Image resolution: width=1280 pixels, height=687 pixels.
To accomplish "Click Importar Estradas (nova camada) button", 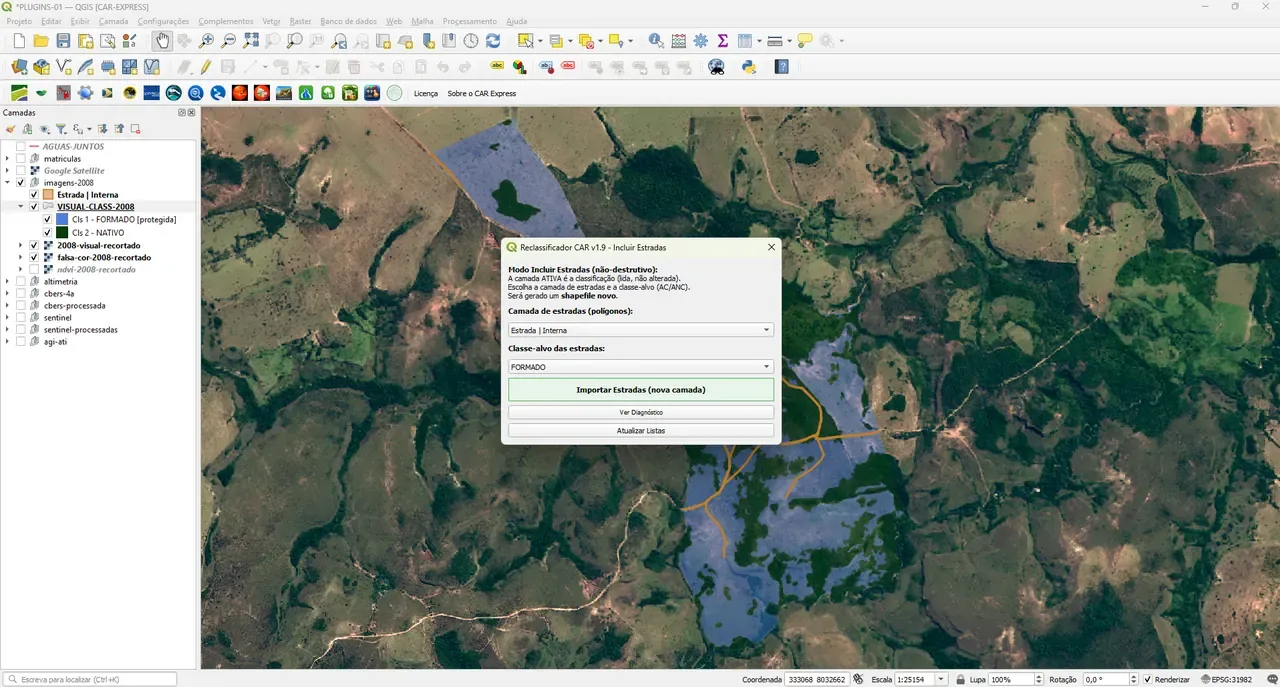I will [x=641, y=390].
